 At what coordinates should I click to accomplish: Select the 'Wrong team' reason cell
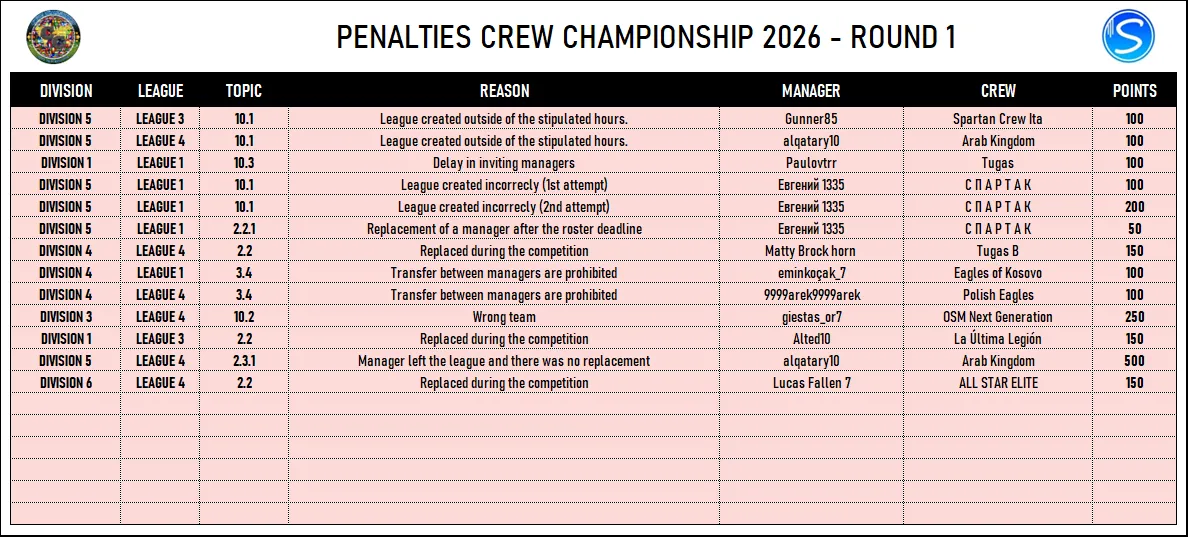tap(504, 317)
